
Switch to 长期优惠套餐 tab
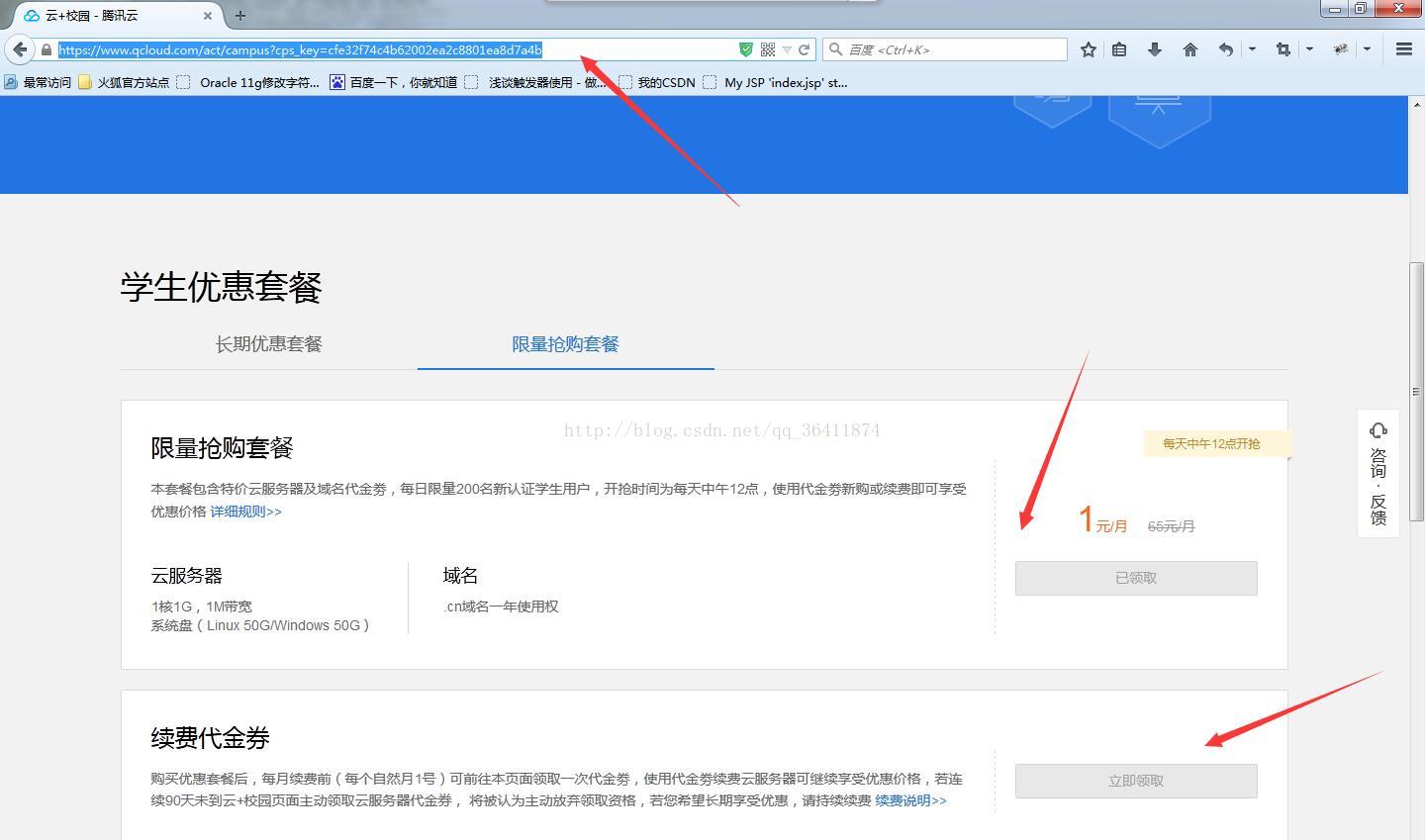click(269, 344)
